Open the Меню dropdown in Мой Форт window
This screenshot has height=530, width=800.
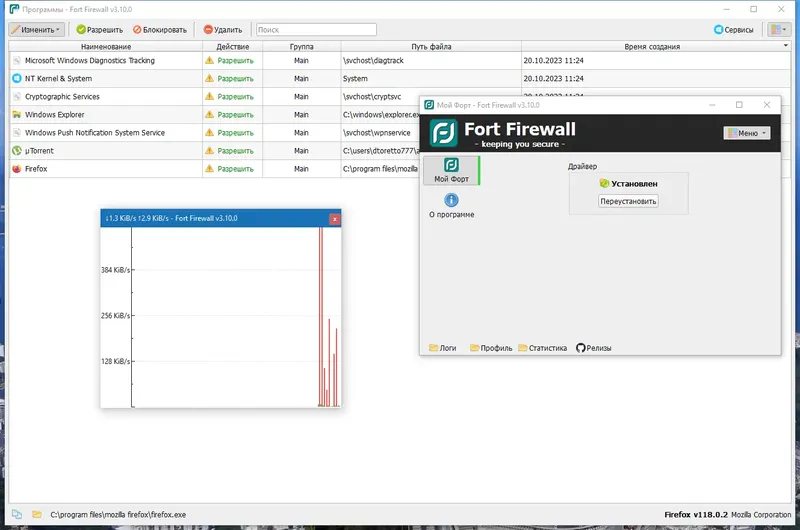coord(746,133)
